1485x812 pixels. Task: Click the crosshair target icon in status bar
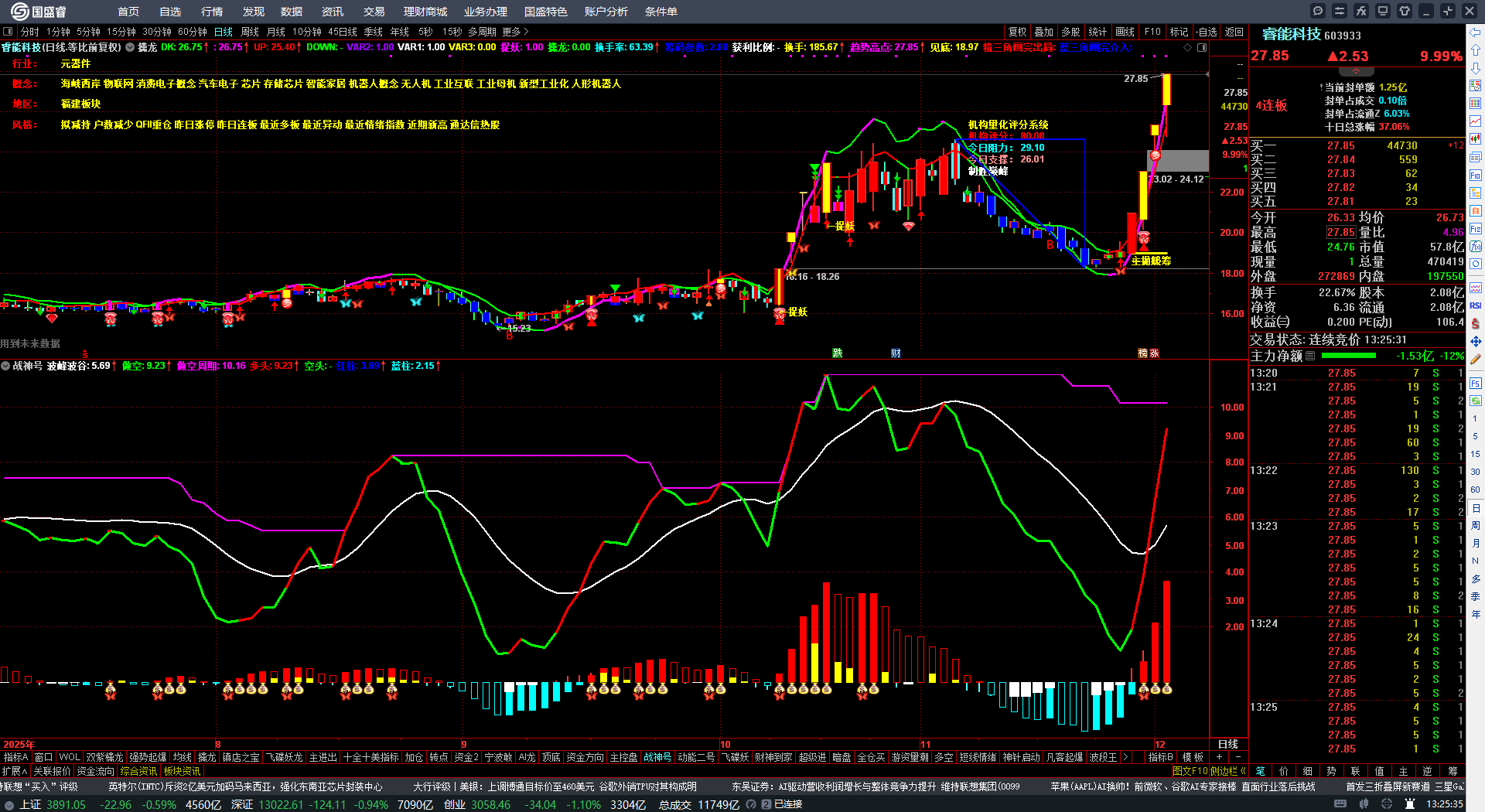click(x=1387, y=804)
